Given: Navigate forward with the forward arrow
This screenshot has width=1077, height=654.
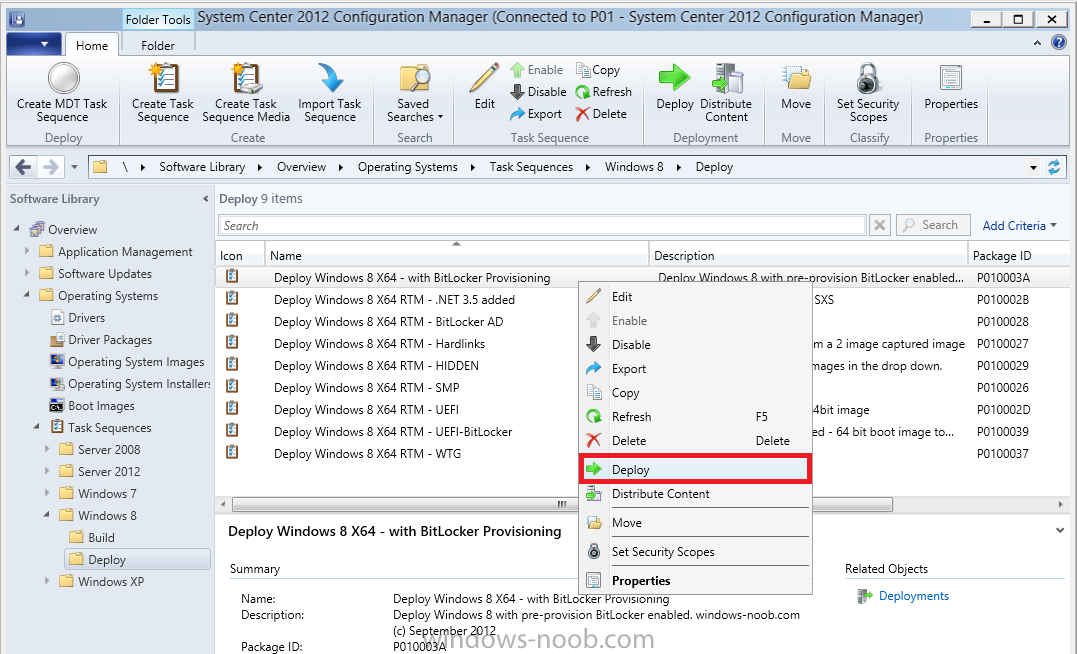Looking at the screenshot, I should (51, 167).
